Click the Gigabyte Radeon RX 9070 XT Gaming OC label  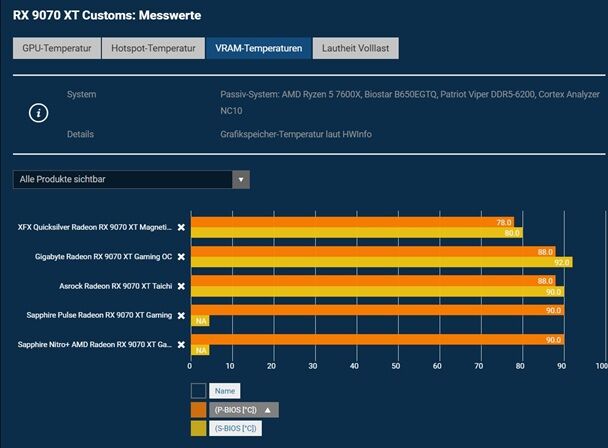(x=104, y=257)
